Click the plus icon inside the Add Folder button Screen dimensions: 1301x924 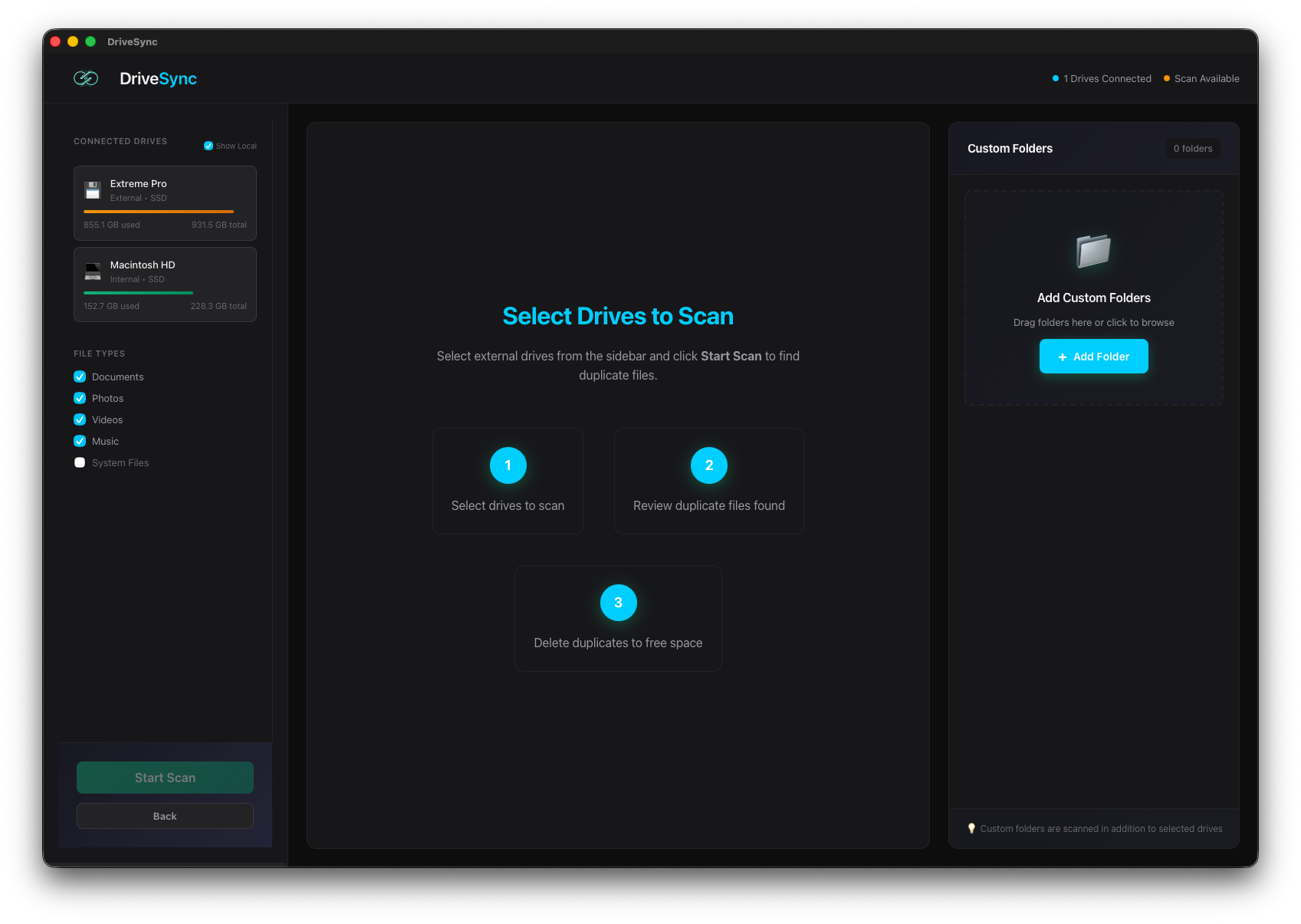(1063, 357)
